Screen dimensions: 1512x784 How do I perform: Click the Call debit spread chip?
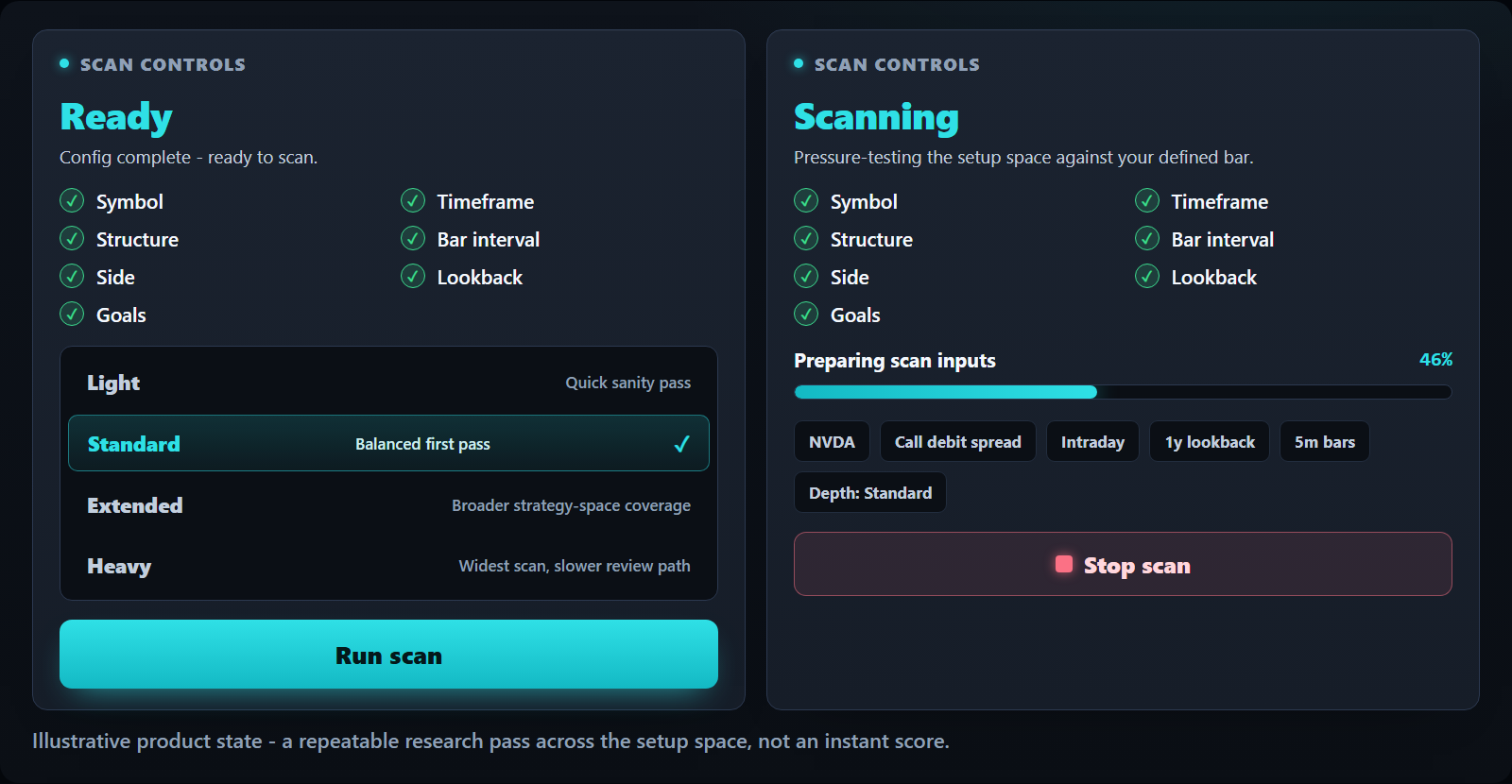[x=958, y=441]
